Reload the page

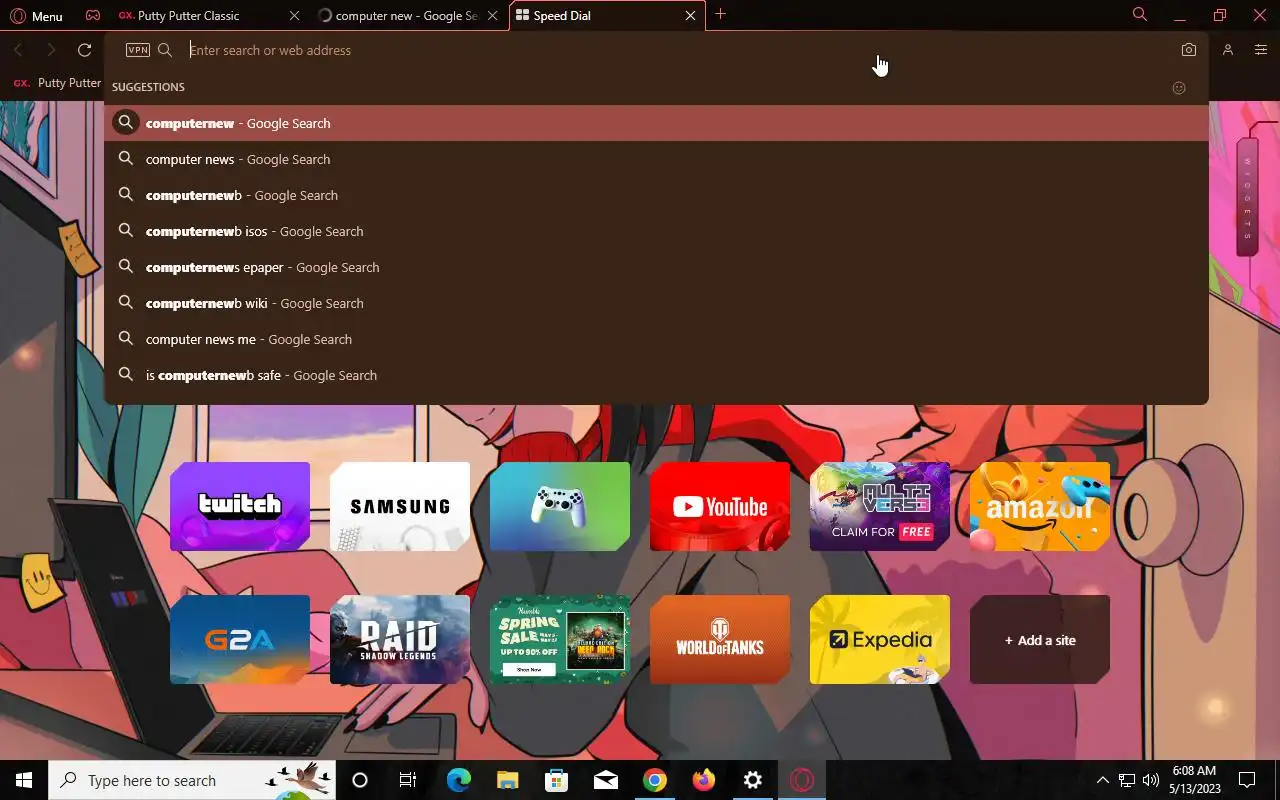[x=85, y=50]
